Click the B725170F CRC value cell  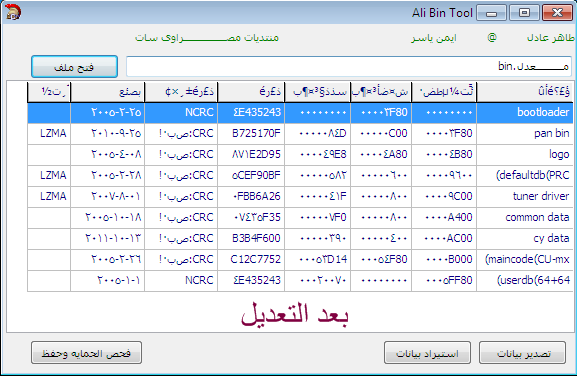(251, 133)
